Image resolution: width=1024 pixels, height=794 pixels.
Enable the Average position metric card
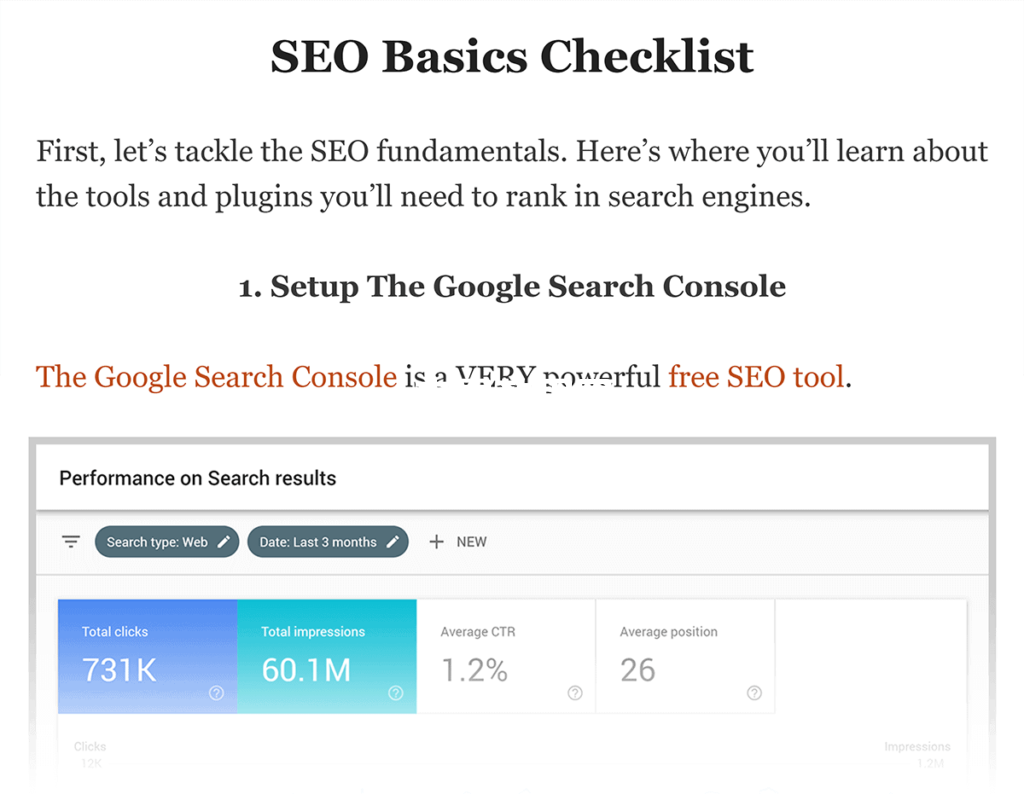point(685,656)
